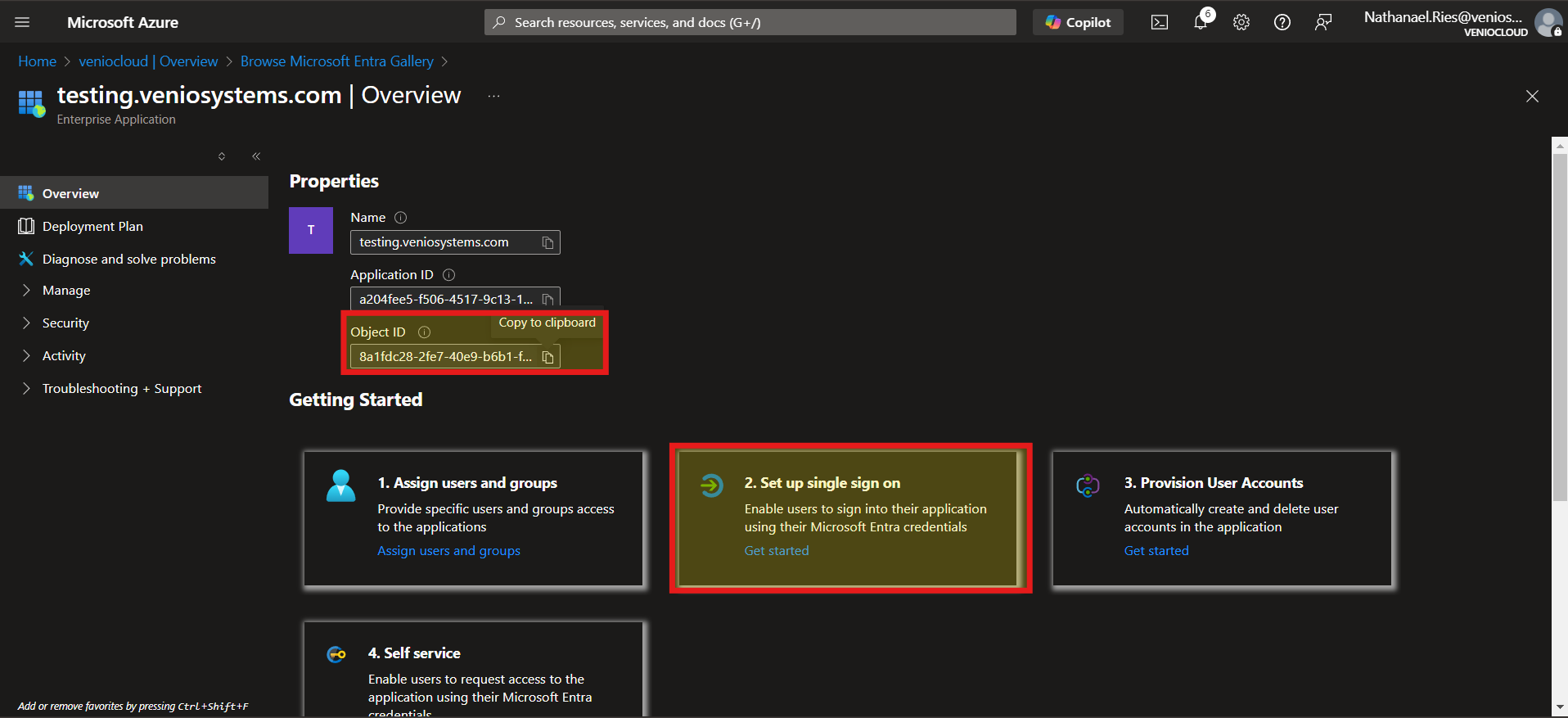
Task: Copy the Object ID to clipboard
Action: pos(548,357)
